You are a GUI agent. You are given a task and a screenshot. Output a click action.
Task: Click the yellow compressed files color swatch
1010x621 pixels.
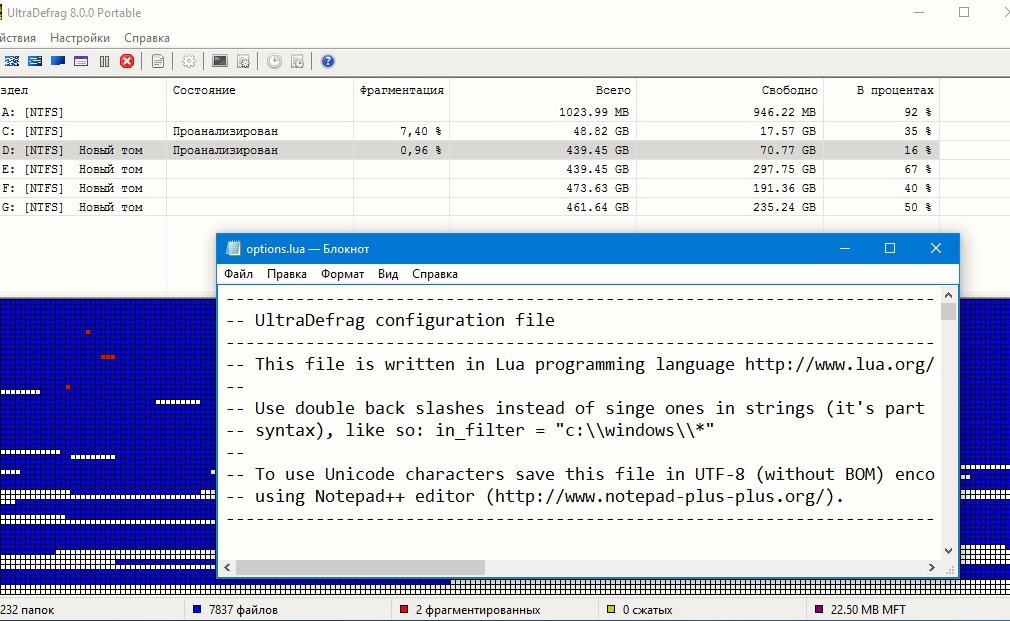(611, 609)
